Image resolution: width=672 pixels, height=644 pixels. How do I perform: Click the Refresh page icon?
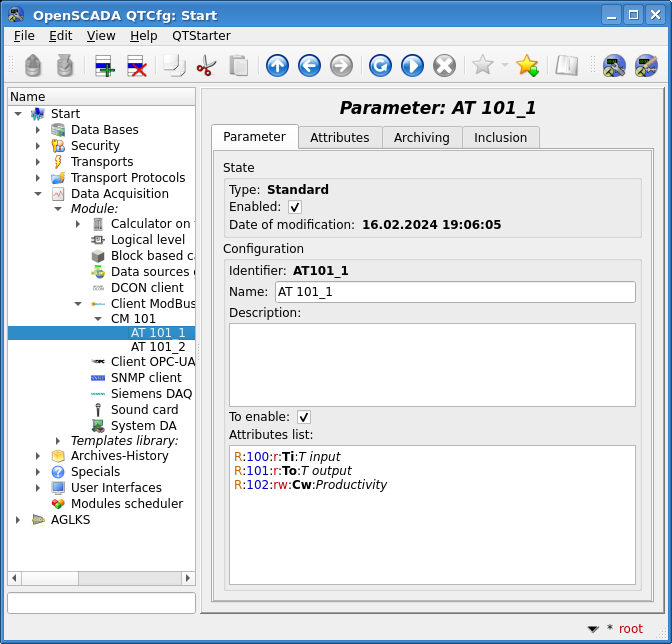click(x=380, y=66)
